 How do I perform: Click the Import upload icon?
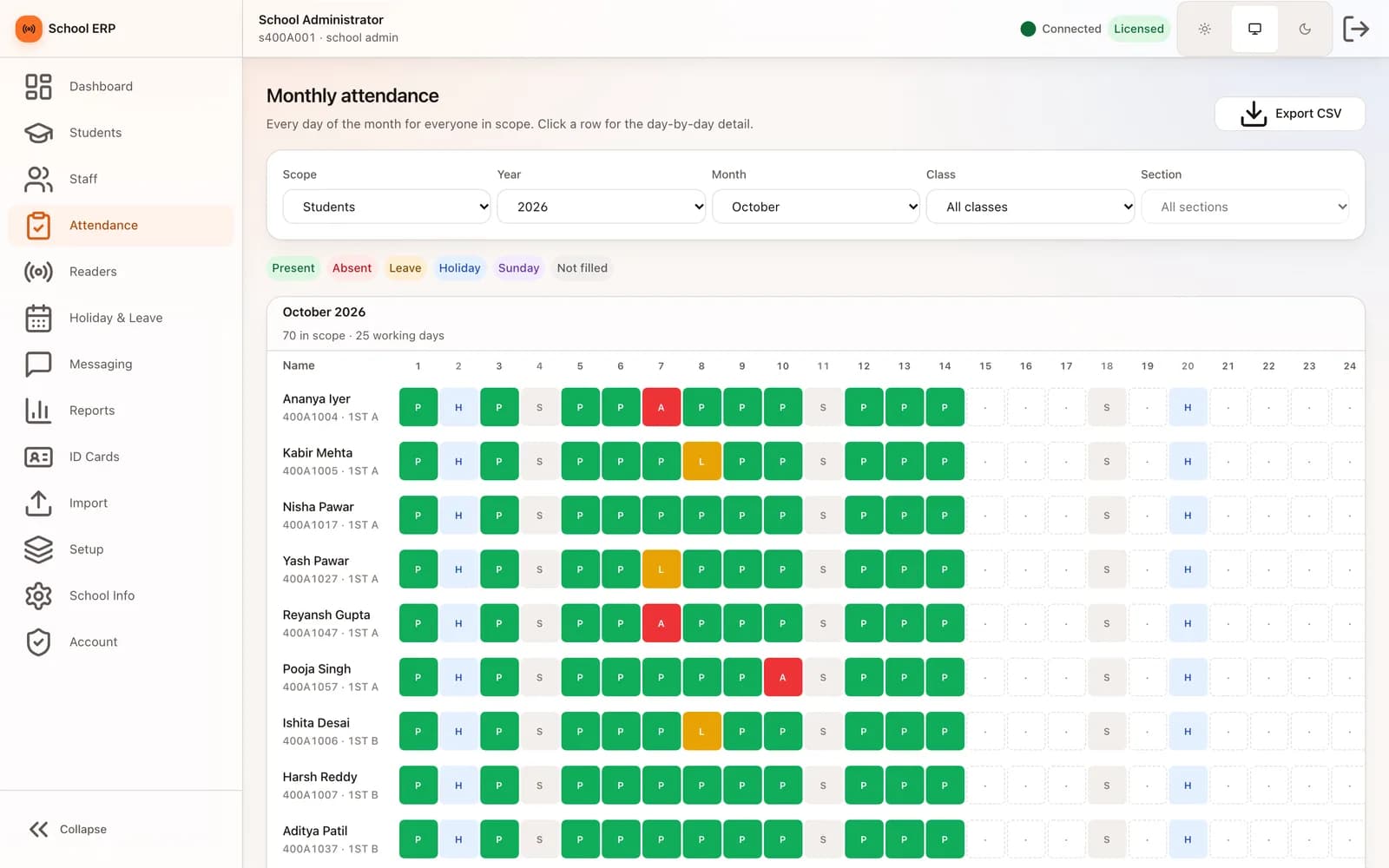pos(38,503)
